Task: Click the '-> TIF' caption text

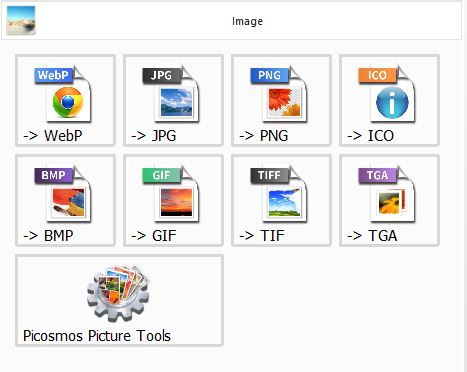Action: point(262,236)
